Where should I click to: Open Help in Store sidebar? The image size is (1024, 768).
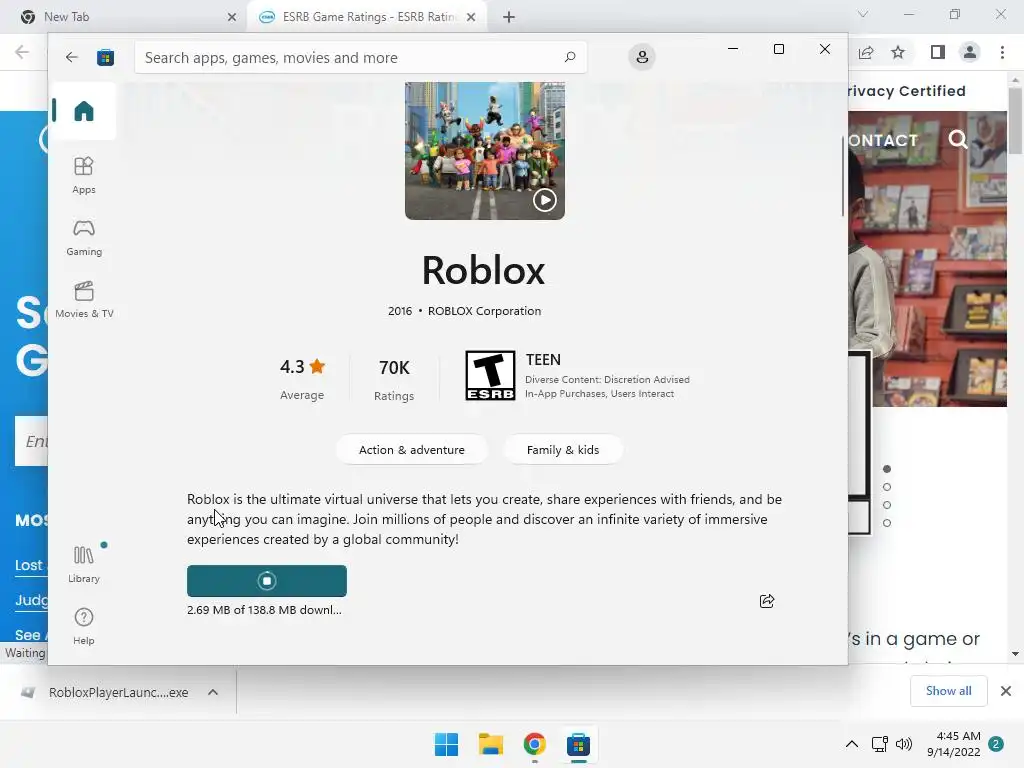[x=84, y=626]
